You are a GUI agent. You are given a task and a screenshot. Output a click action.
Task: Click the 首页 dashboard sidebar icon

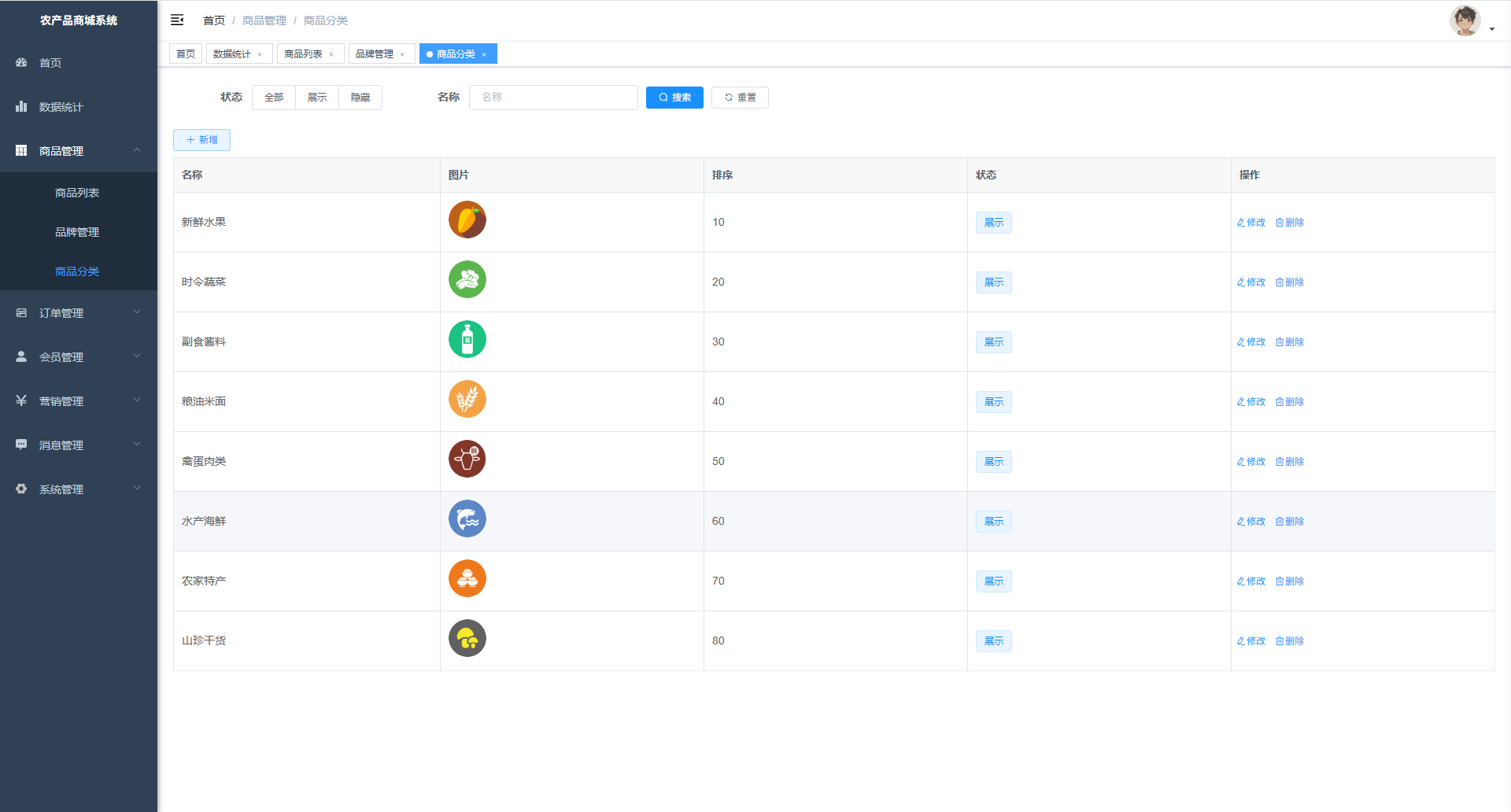click(21, 62)
